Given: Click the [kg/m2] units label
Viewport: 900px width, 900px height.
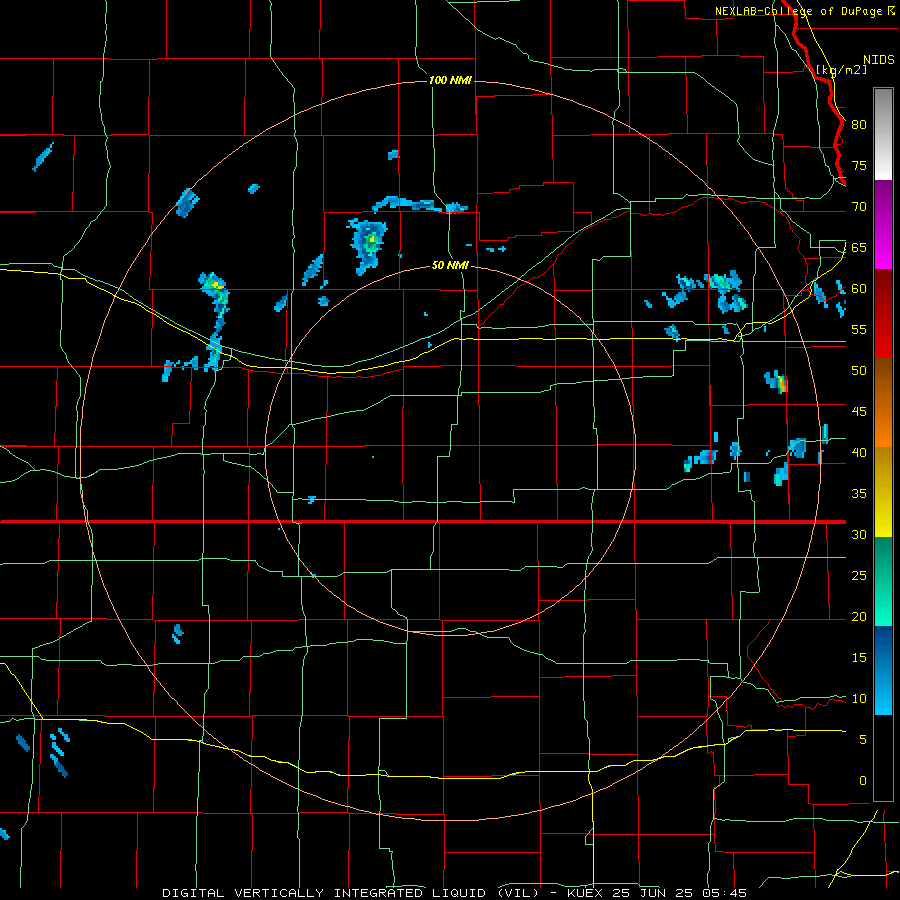Looking at the screenshot, I should (841, 70).
